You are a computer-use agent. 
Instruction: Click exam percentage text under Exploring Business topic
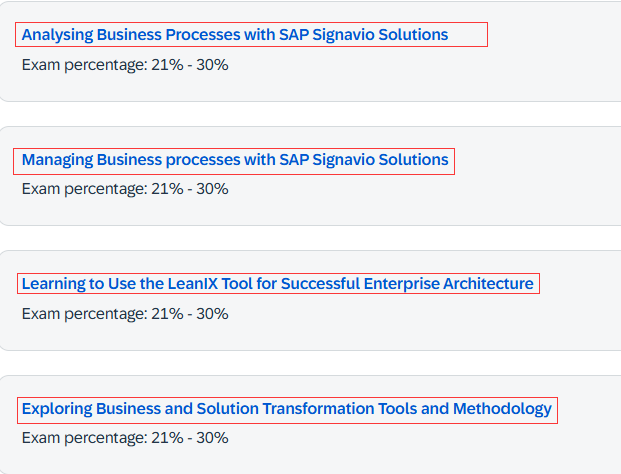coord(125,438)
